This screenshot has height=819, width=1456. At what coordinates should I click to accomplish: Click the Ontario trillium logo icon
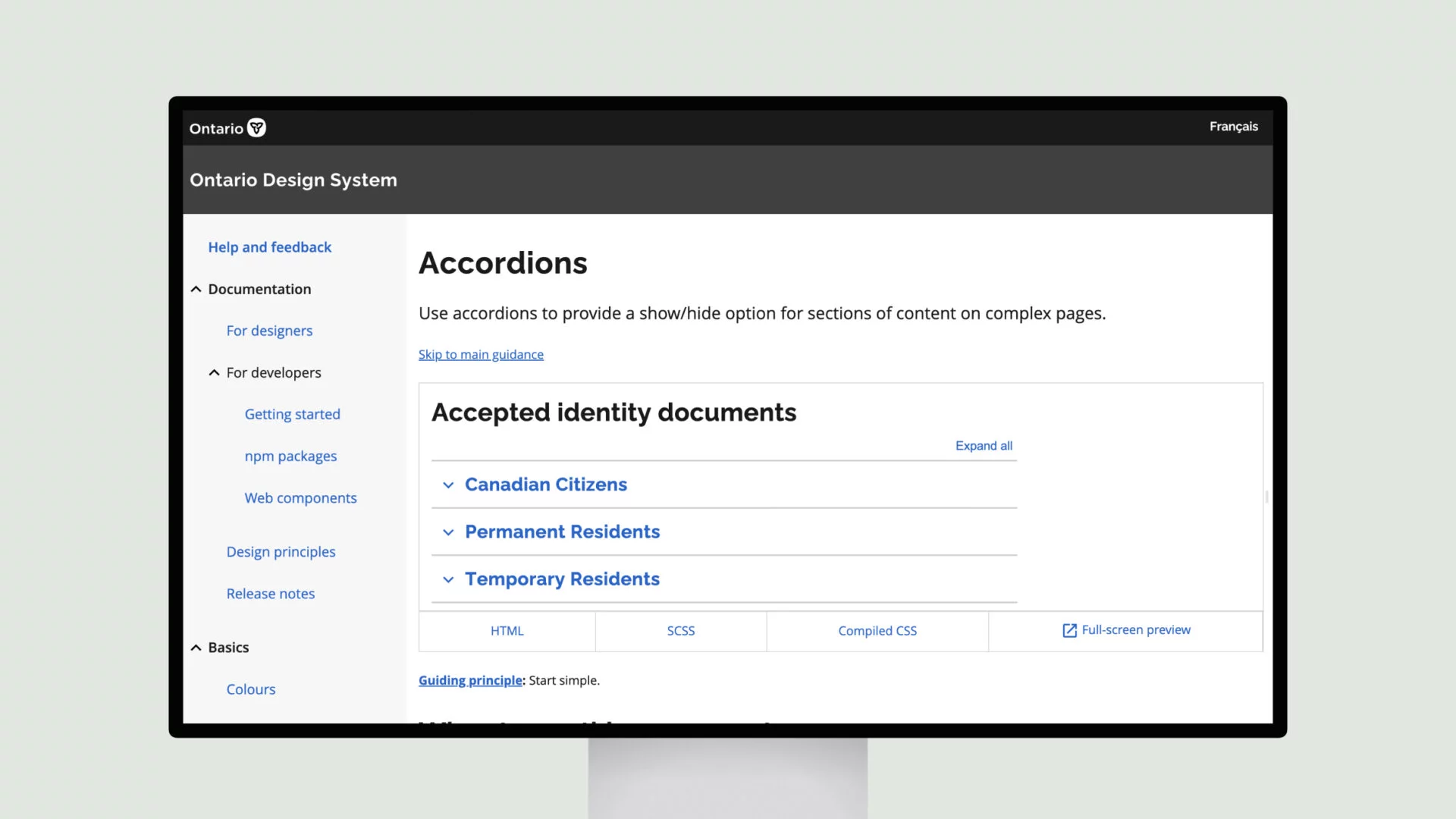pos(257,128)
